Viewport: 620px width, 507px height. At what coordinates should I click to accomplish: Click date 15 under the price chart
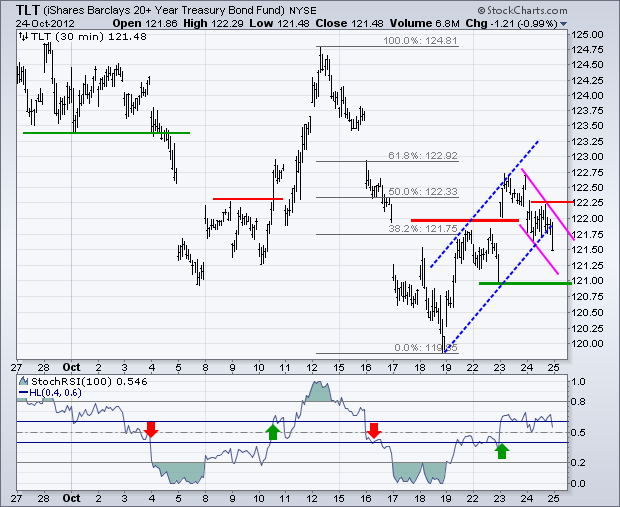[339, 367]
